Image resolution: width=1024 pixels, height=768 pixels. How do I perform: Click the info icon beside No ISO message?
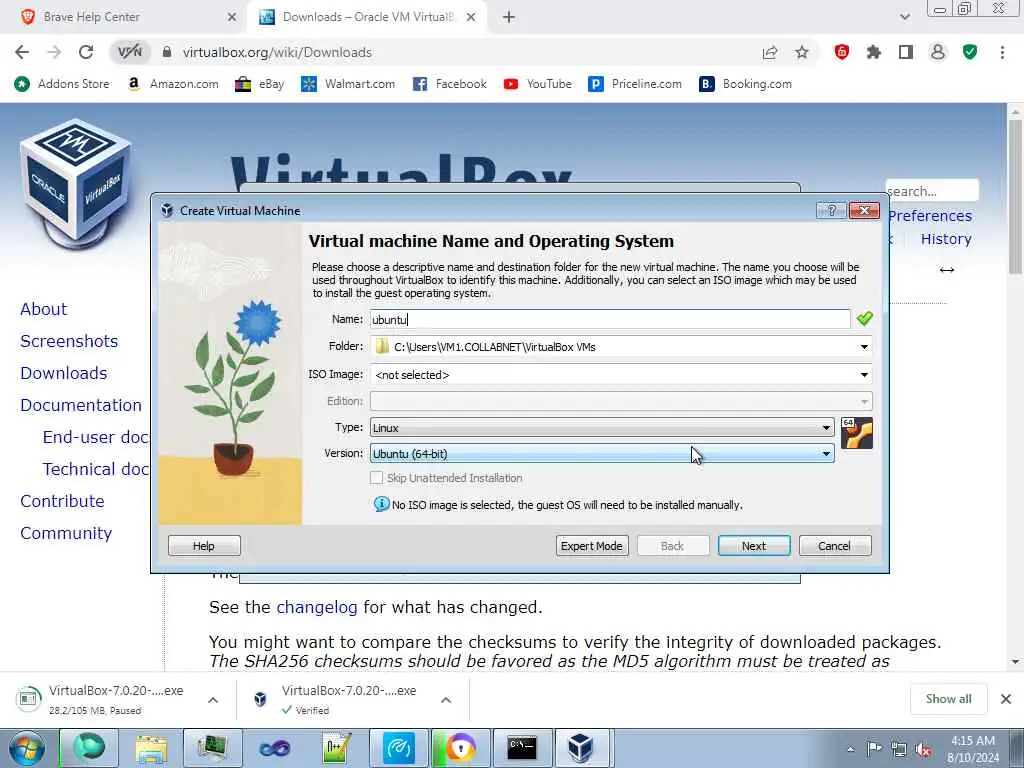[381, 504]
